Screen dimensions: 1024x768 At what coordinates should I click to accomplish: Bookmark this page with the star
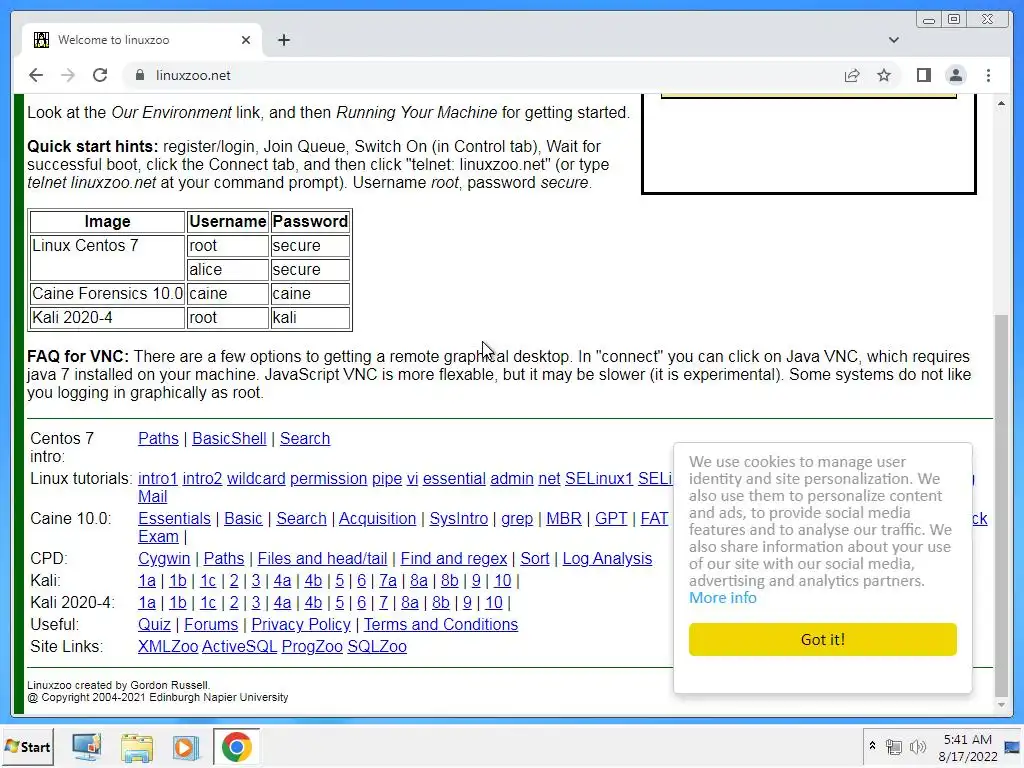[884, 75]
